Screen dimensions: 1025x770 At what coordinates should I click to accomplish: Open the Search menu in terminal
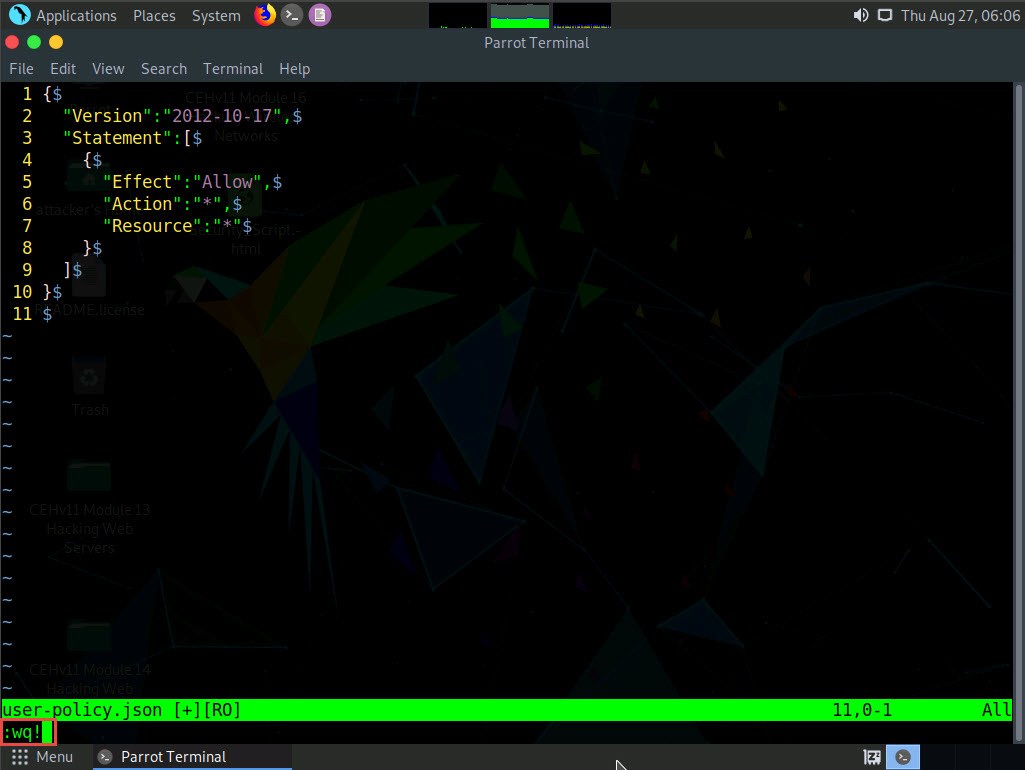164,69
